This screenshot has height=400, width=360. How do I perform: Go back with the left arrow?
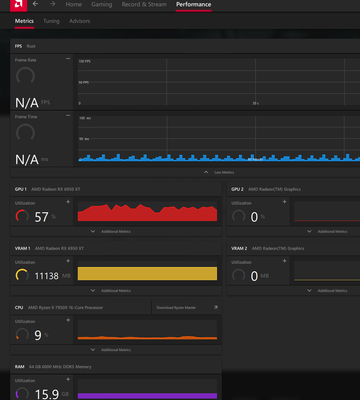(35, 4)
